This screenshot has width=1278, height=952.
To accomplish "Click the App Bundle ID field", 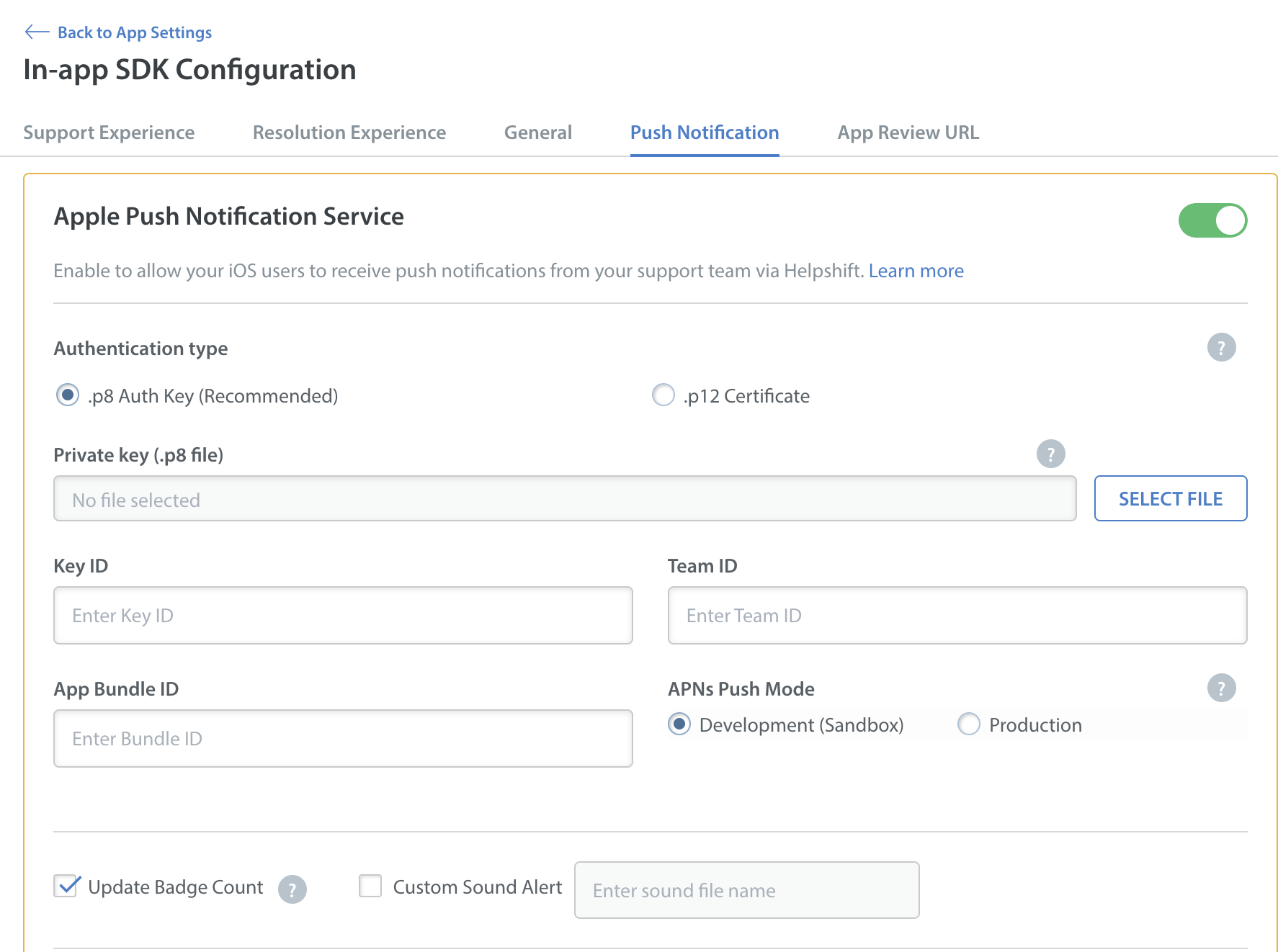I will pyautogui.click(x=343, y=739).
